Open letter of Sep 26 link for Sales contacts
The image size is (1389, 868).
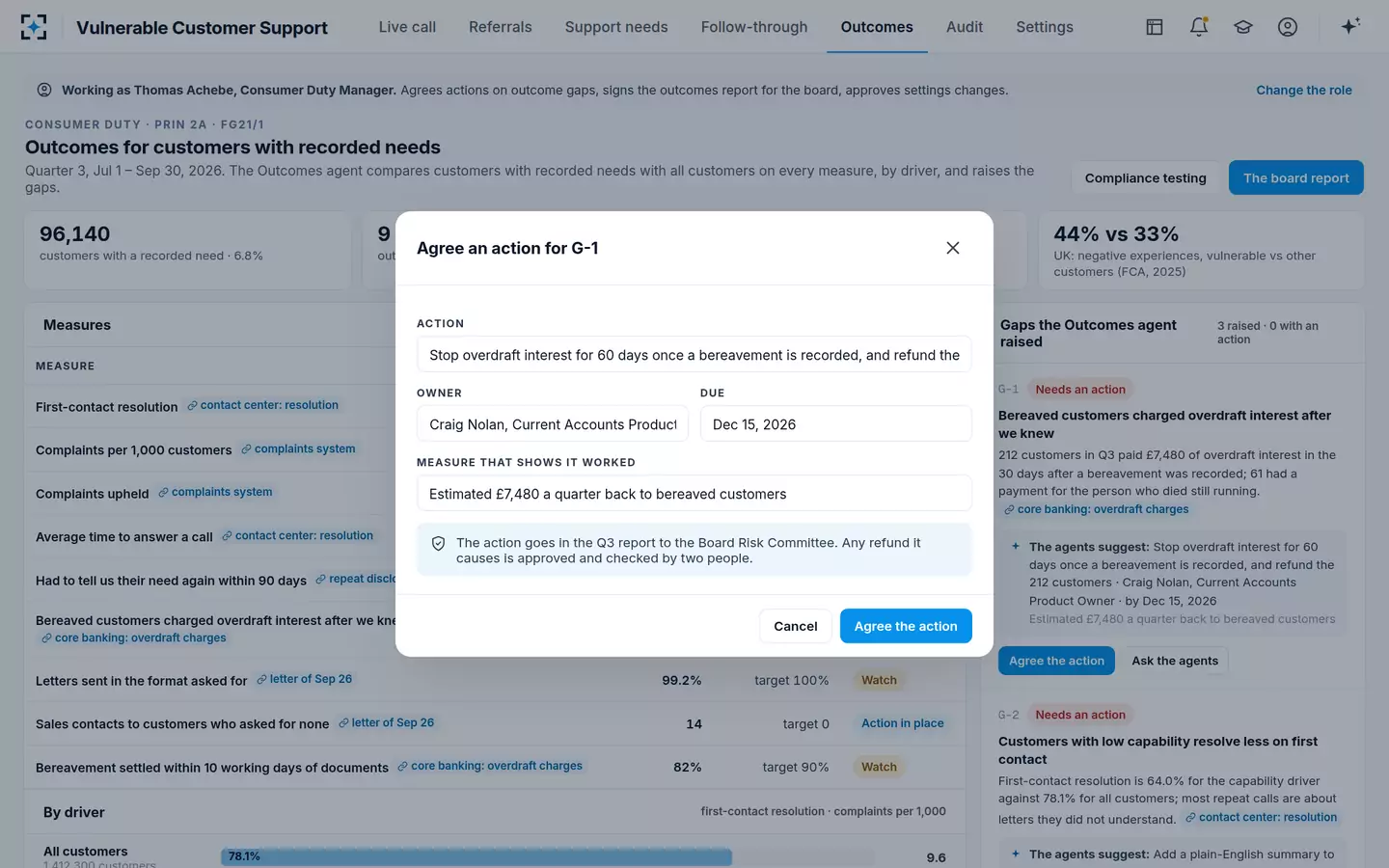pyautogui.click(x=386, y=722)
